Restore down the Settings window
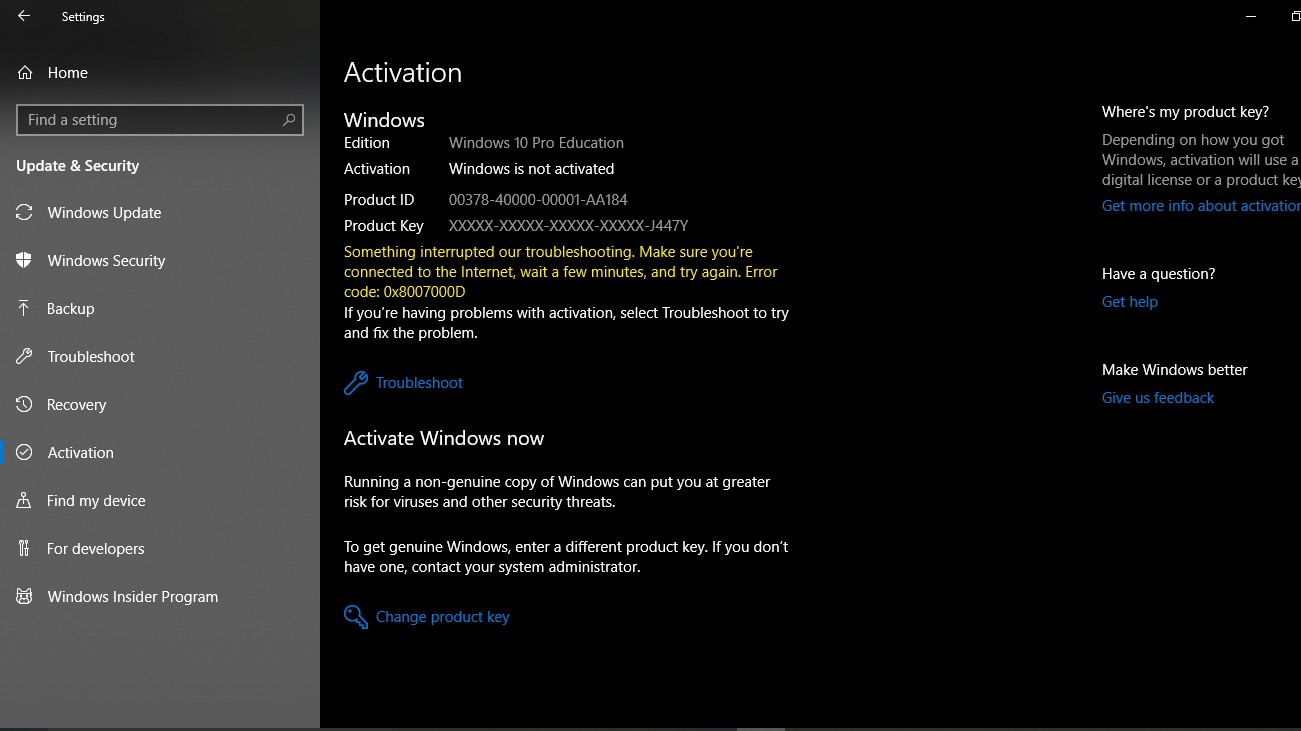The width and height of the screenshot is (1301, 731). pos(1296,16)
